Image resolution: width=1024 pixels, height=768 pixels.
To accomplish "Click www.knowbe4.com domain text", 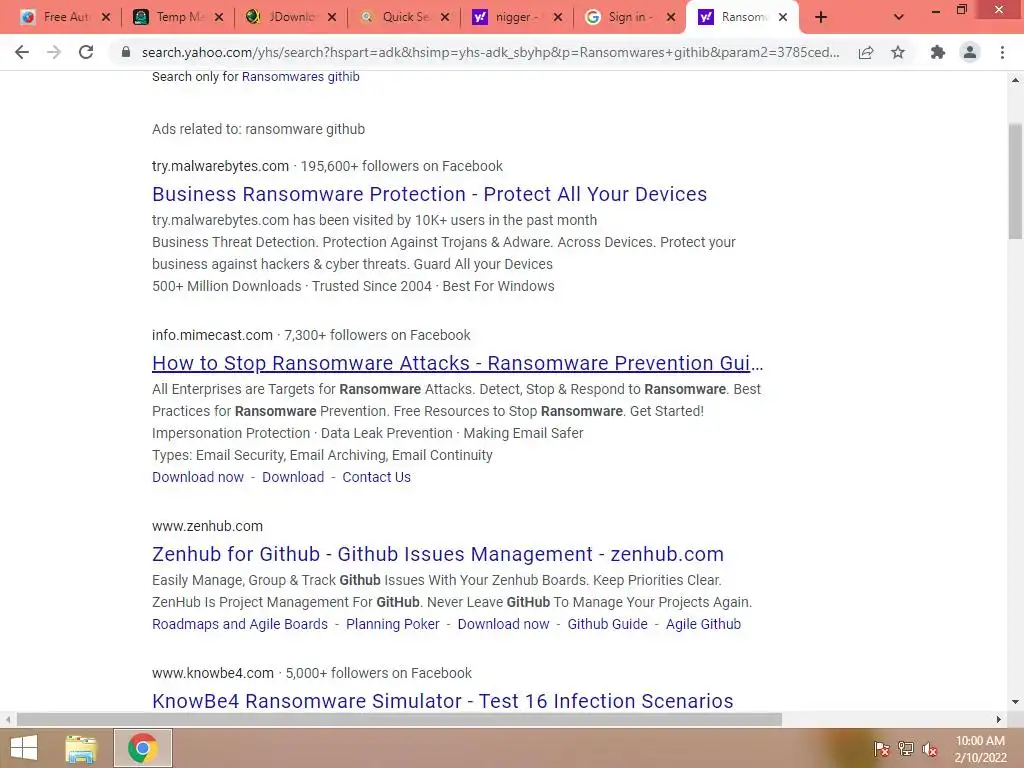I will pos(213,673).
